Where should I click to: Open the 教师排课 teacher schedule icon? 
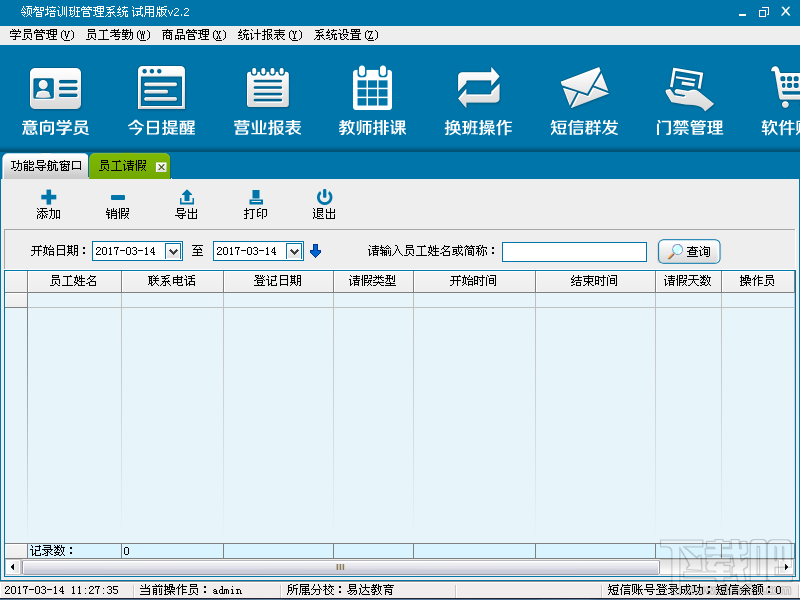pos(372,101)
